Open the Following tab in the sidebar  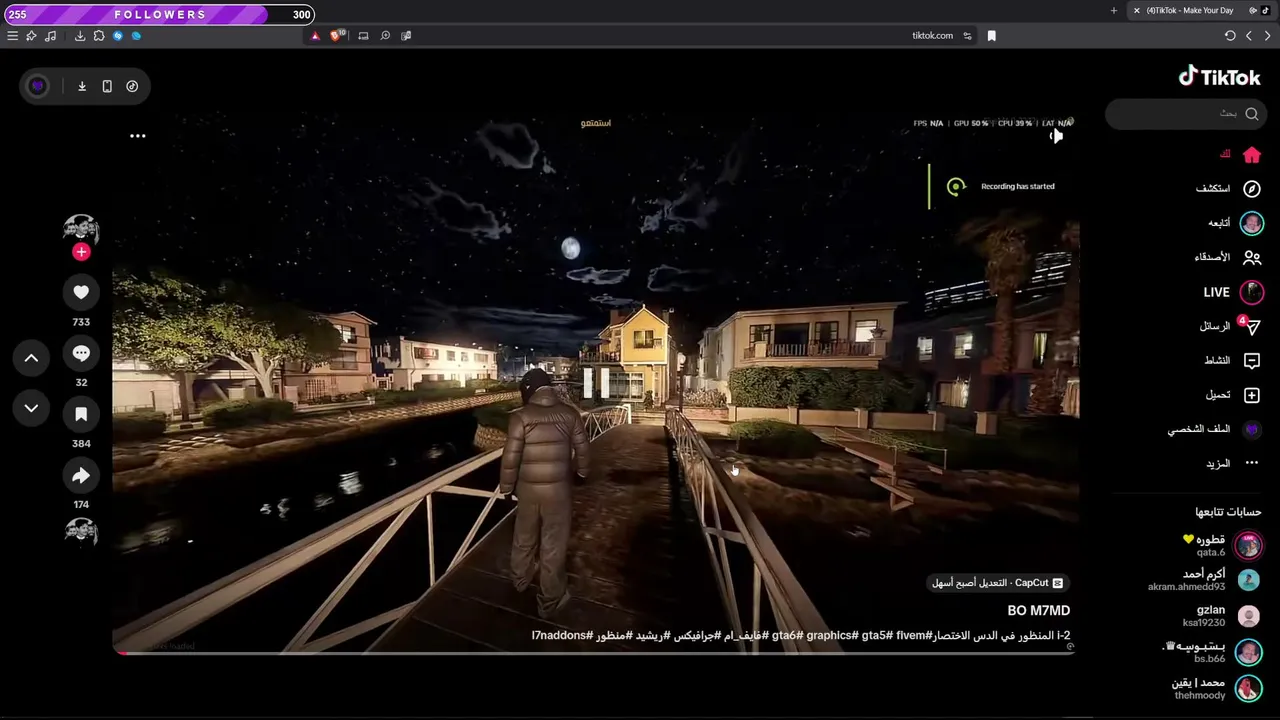(1235, 223)
